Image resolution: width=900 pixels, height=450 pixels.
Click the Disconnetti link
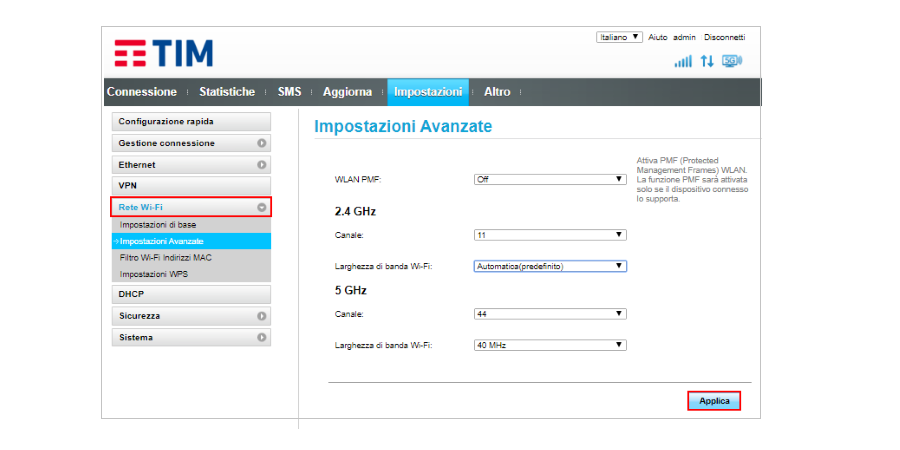724,37
